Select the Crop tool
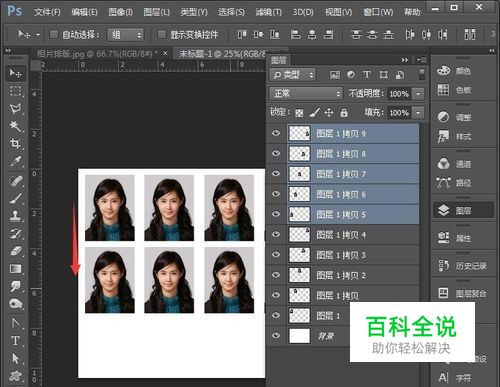The image size is (500, 387). (15, 143)
